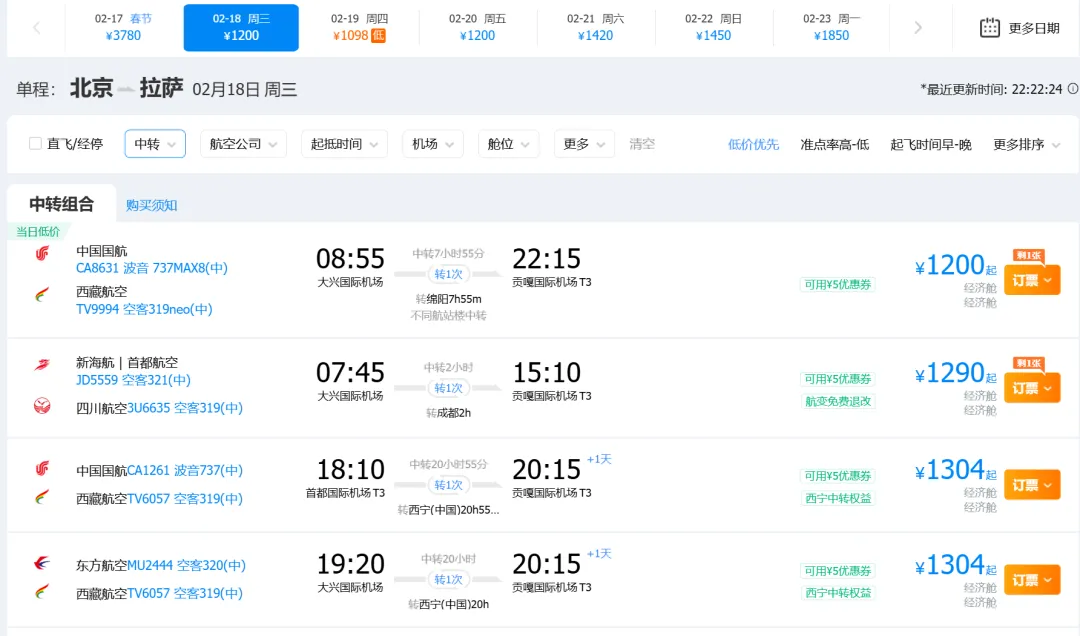Viewport: 1080px width, 636px height.
Task: Click Air China logo on CA8631 row
Action: [42, 253]
